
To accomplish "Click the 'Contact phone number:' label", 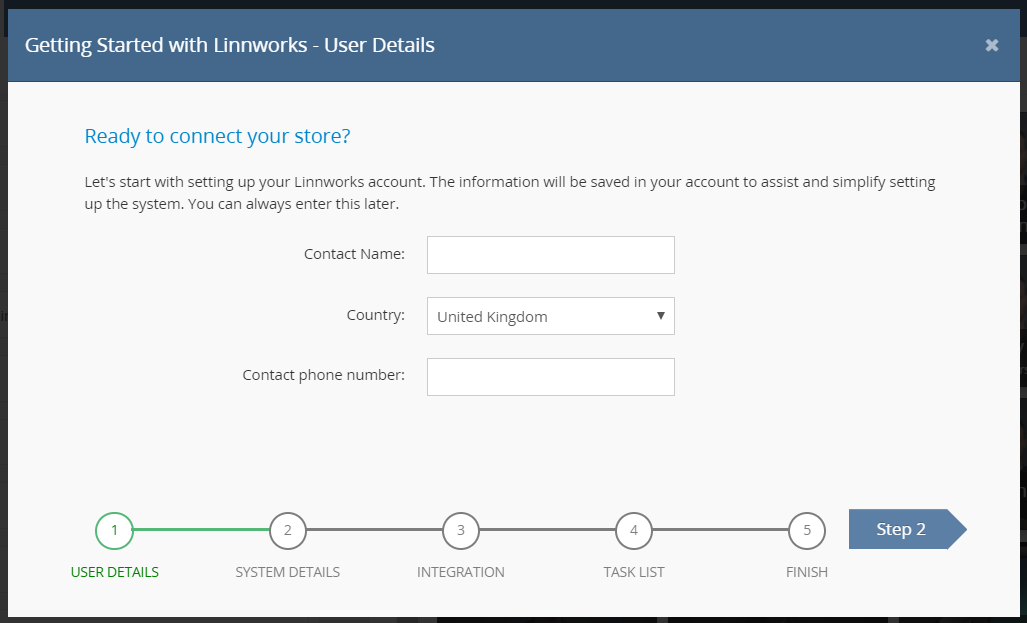I will coord(323,375).
